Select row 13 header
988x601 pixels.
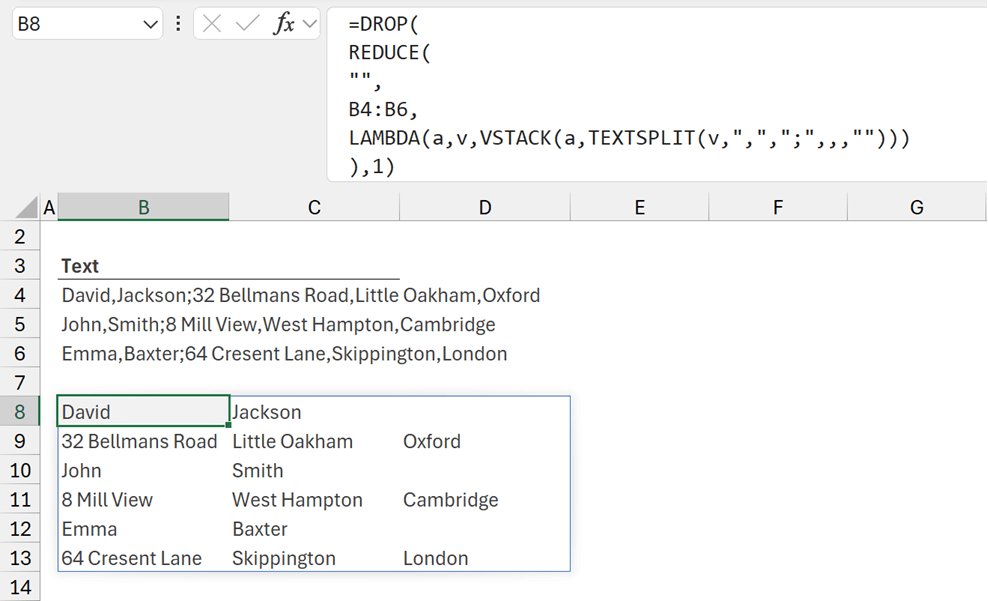(x=20, y=558)
